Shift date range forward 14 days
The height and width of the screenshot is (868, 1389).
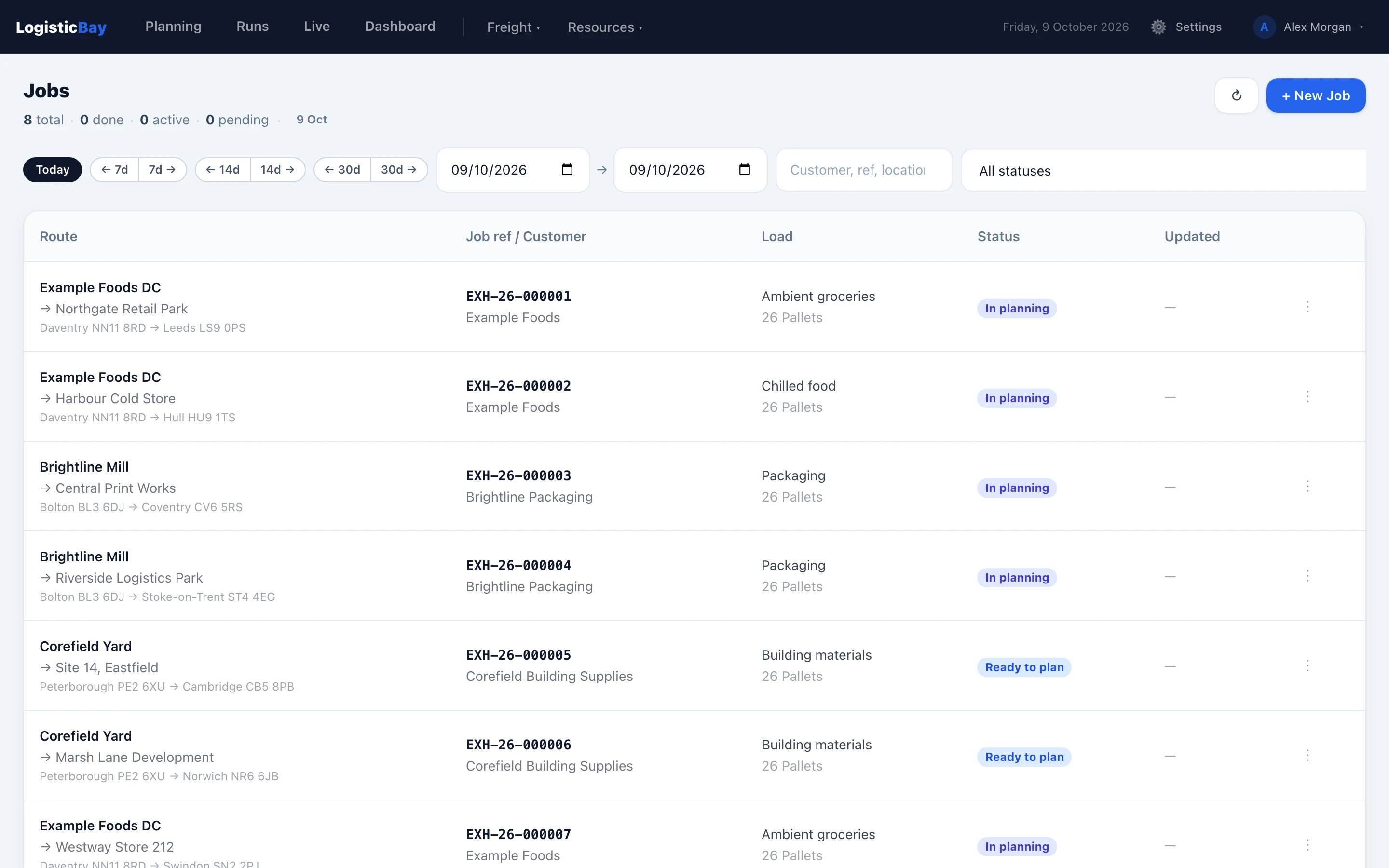coord(278,169)
